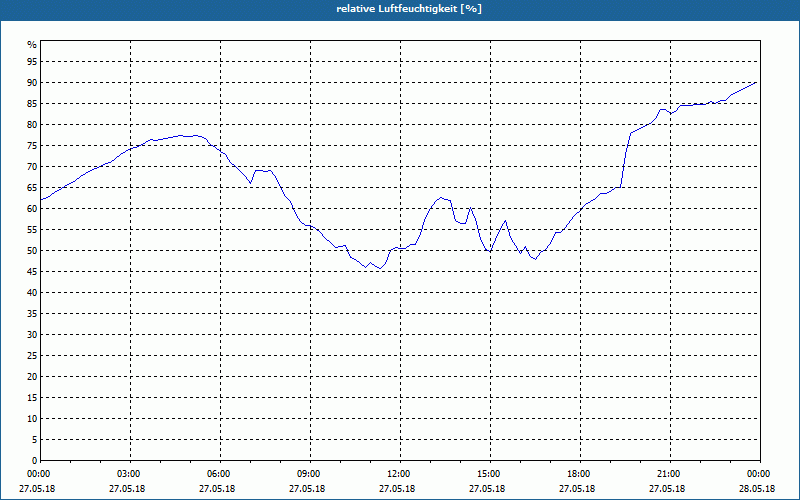Select the 30 value on the y-axis

click(32, 335)
